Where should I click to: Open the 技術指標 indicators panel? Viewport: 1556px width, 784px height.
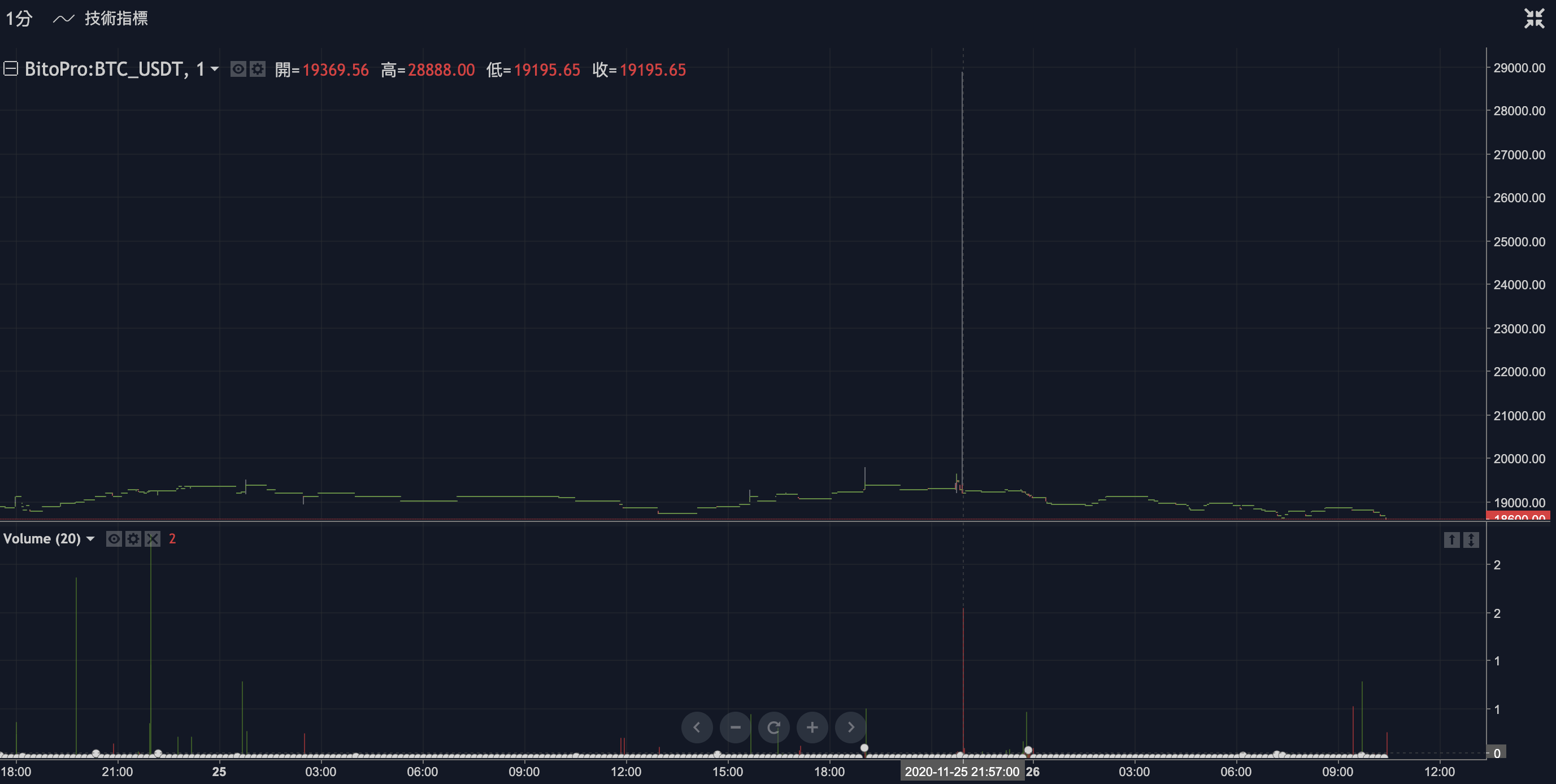(x=116, y=18)
